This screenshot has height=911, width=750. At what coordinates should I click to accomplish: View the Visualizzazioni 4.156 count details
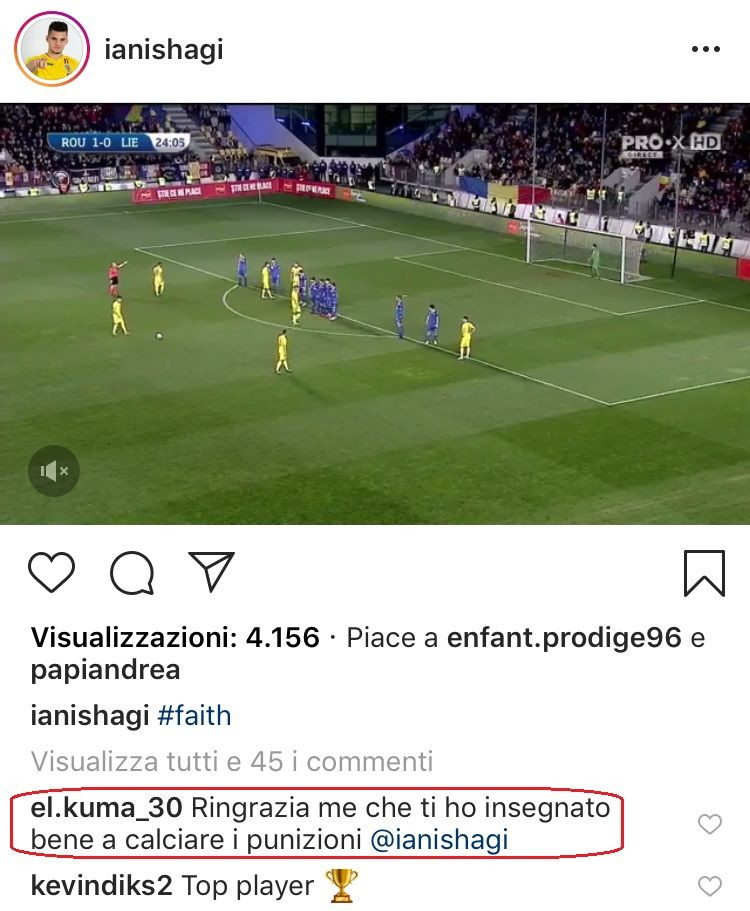[175, 638]
